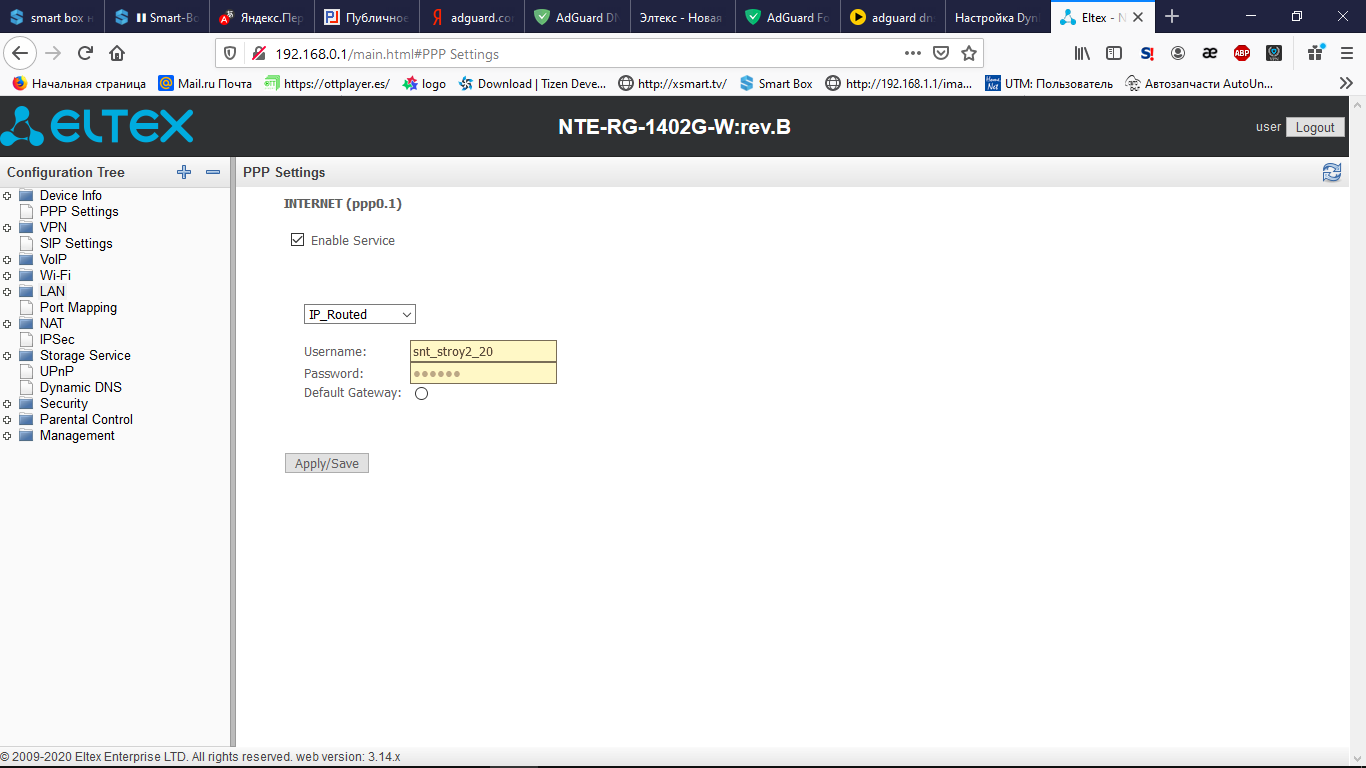The image size is (1366, 768).
Task: Click the VPN shield extension icon
Action: point(1274,53)
